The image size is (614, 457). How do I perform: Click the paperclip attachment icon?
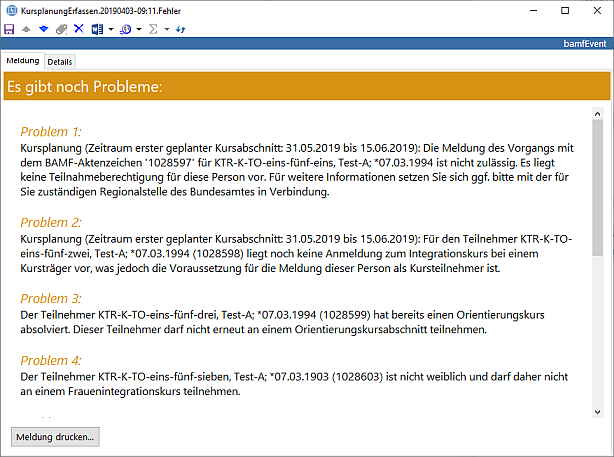coord(61,29)
